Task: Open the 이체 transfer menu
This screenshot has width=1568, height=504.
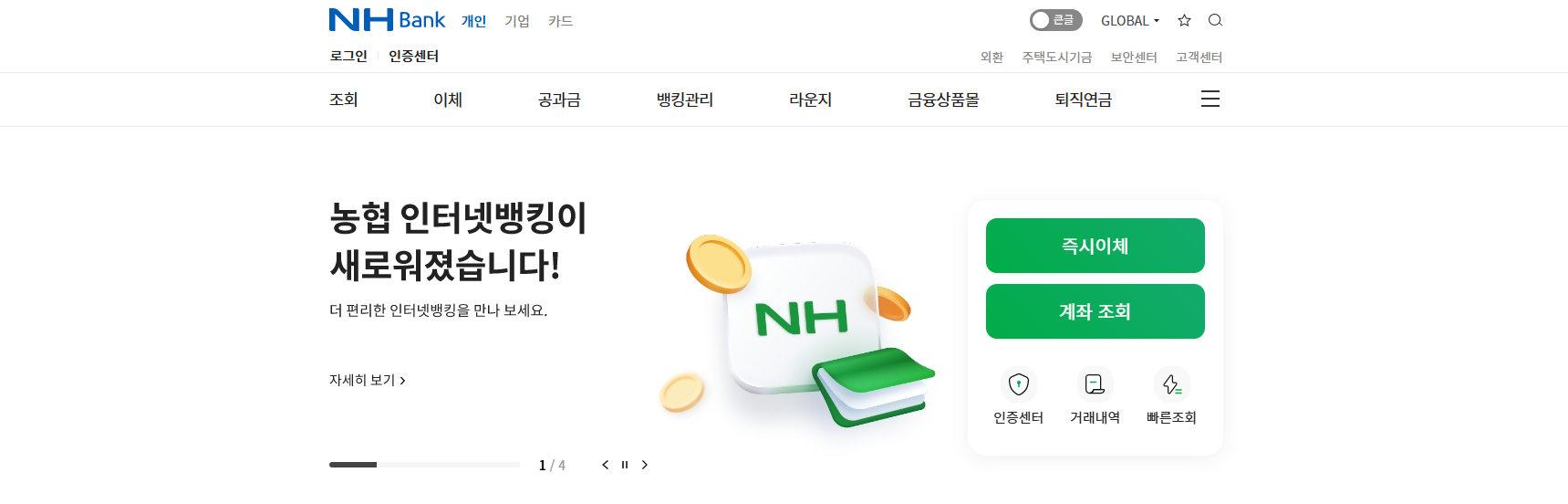Action: (448, 100)
